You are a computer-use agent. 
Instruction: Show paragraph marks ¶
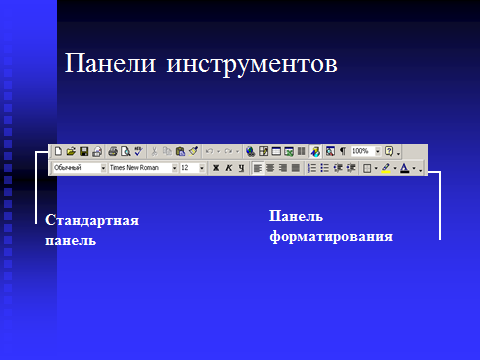tap(343, 151)
